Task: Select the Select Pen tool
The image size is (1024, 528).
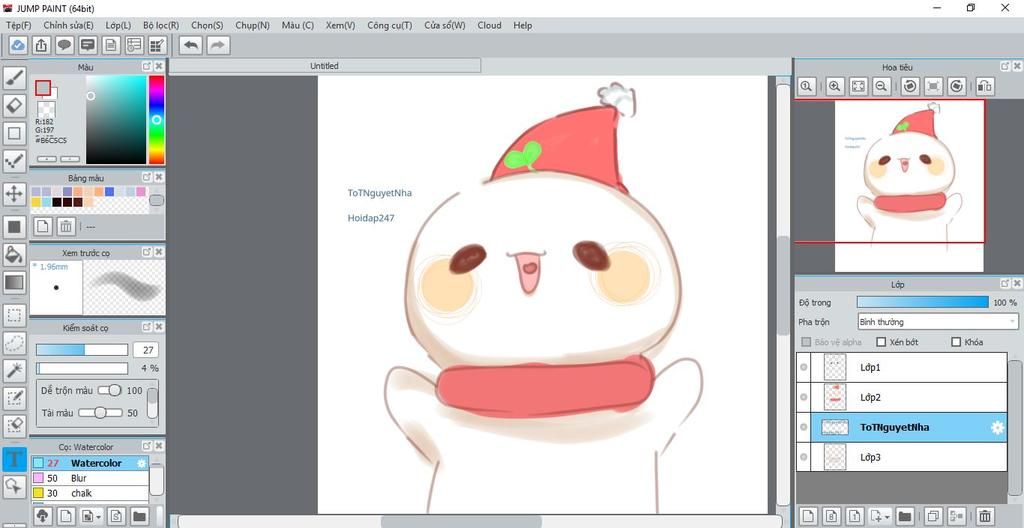Action: 14,398
